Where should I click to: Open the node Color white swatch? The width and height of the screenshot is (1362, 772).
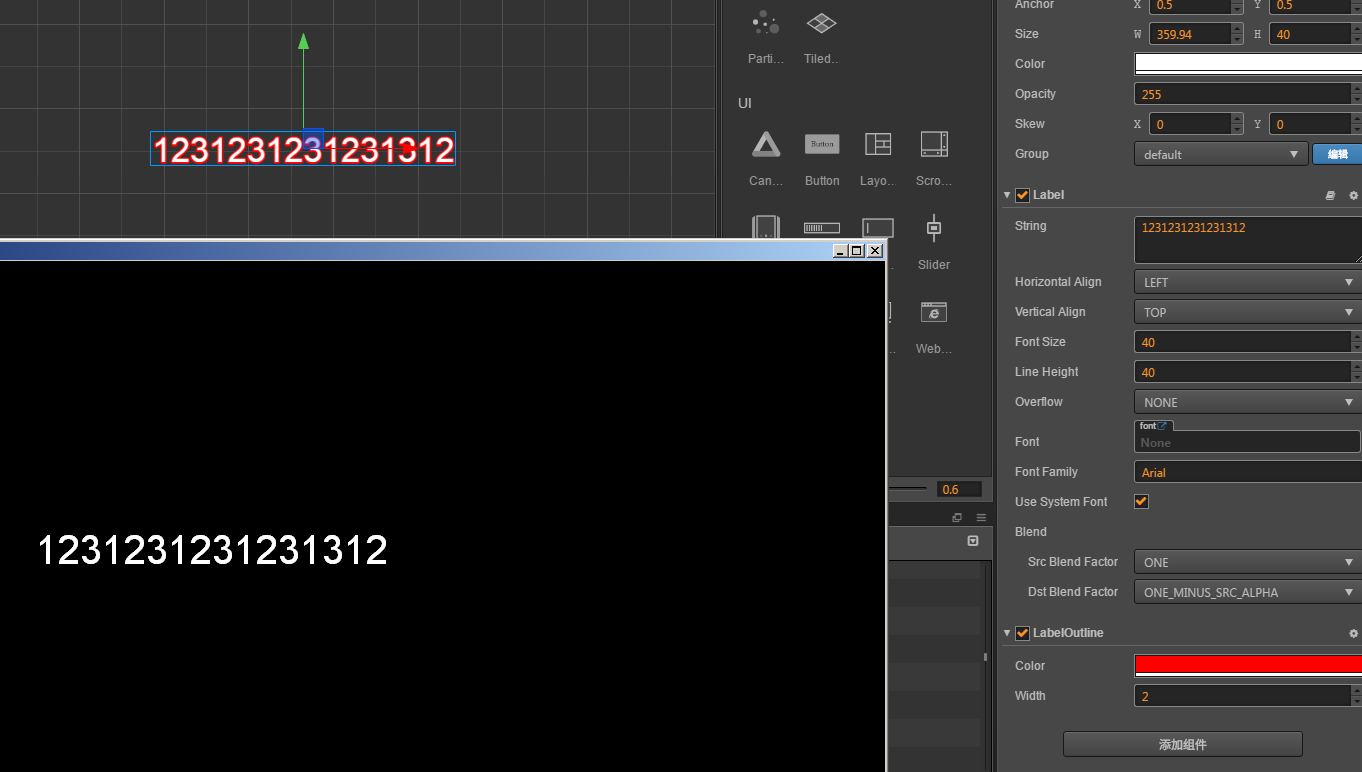point(1248,63)
